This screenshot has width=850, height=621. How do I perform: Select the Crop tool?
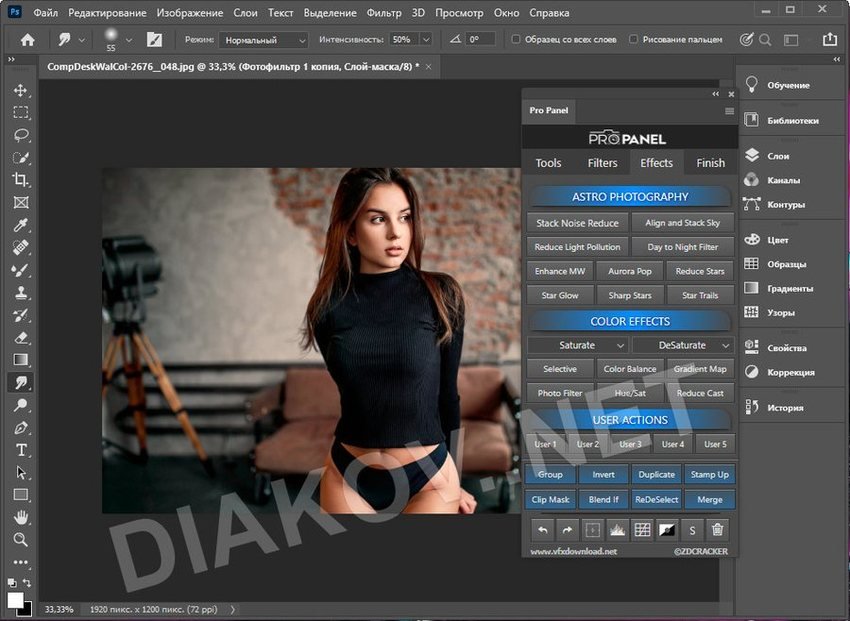[21, 179]
